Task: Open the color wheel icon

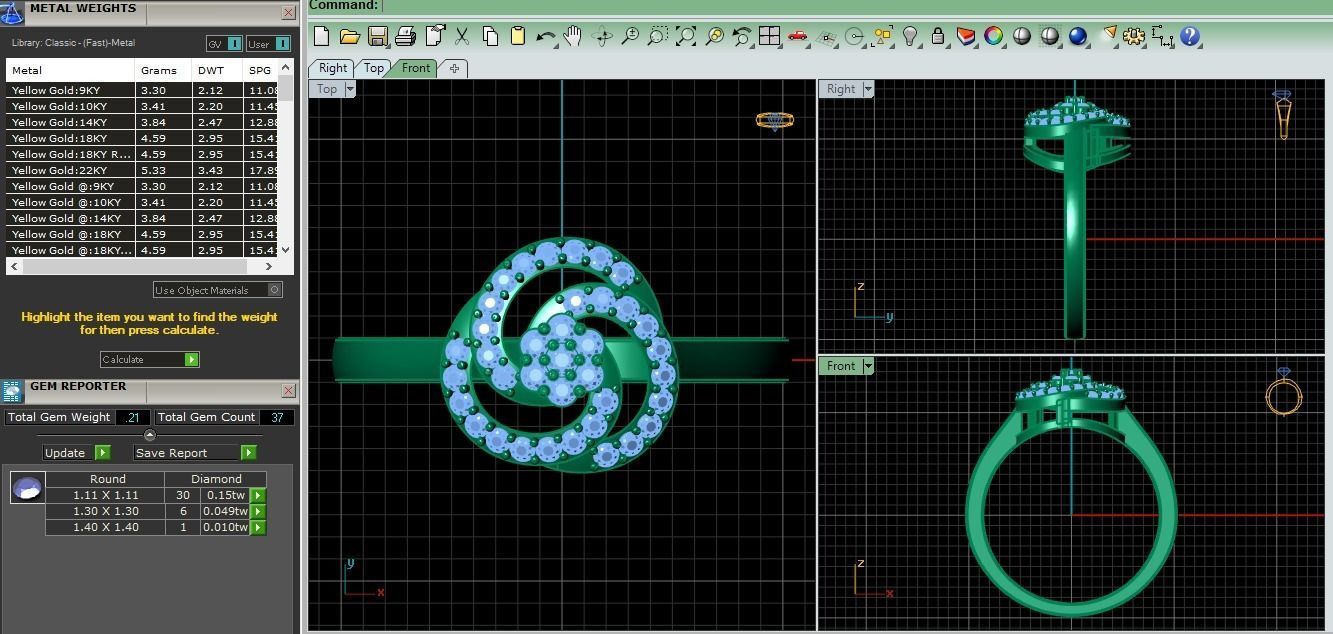Action: 993,36
